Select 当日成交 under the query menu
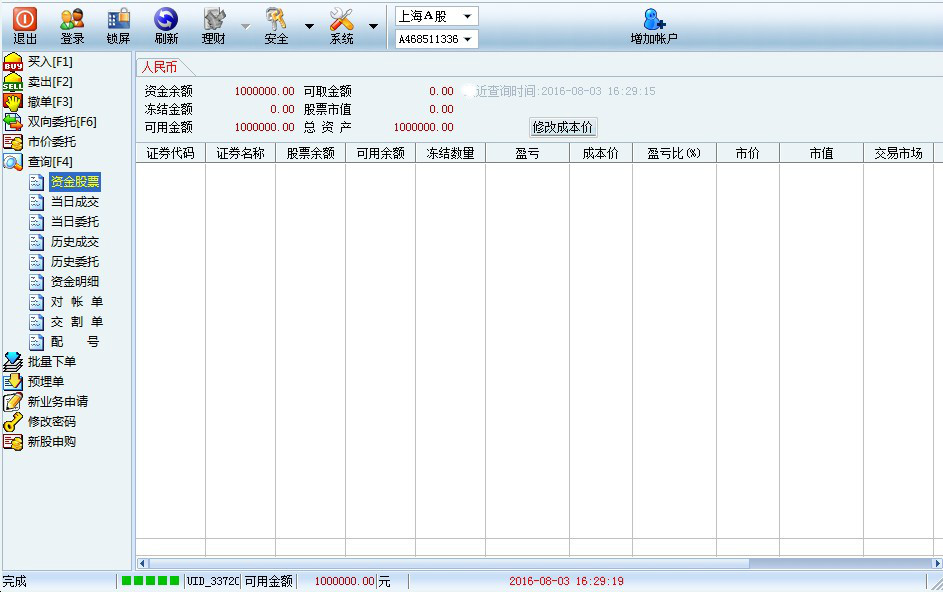 coord(75,202)
